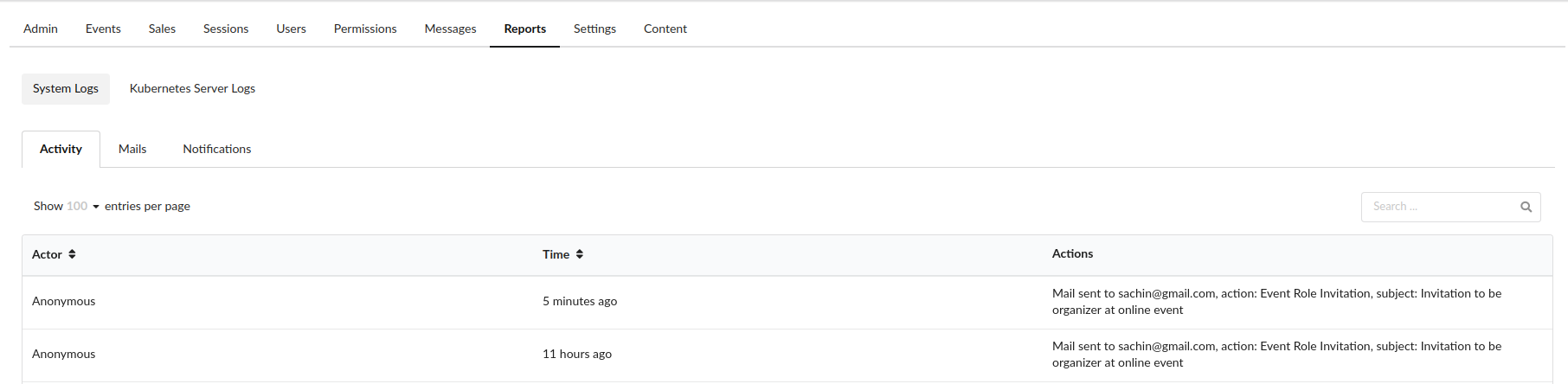Viewport: 1568px width, 384px height.
Task: Select the Activity tab
Action: [61, 149]
